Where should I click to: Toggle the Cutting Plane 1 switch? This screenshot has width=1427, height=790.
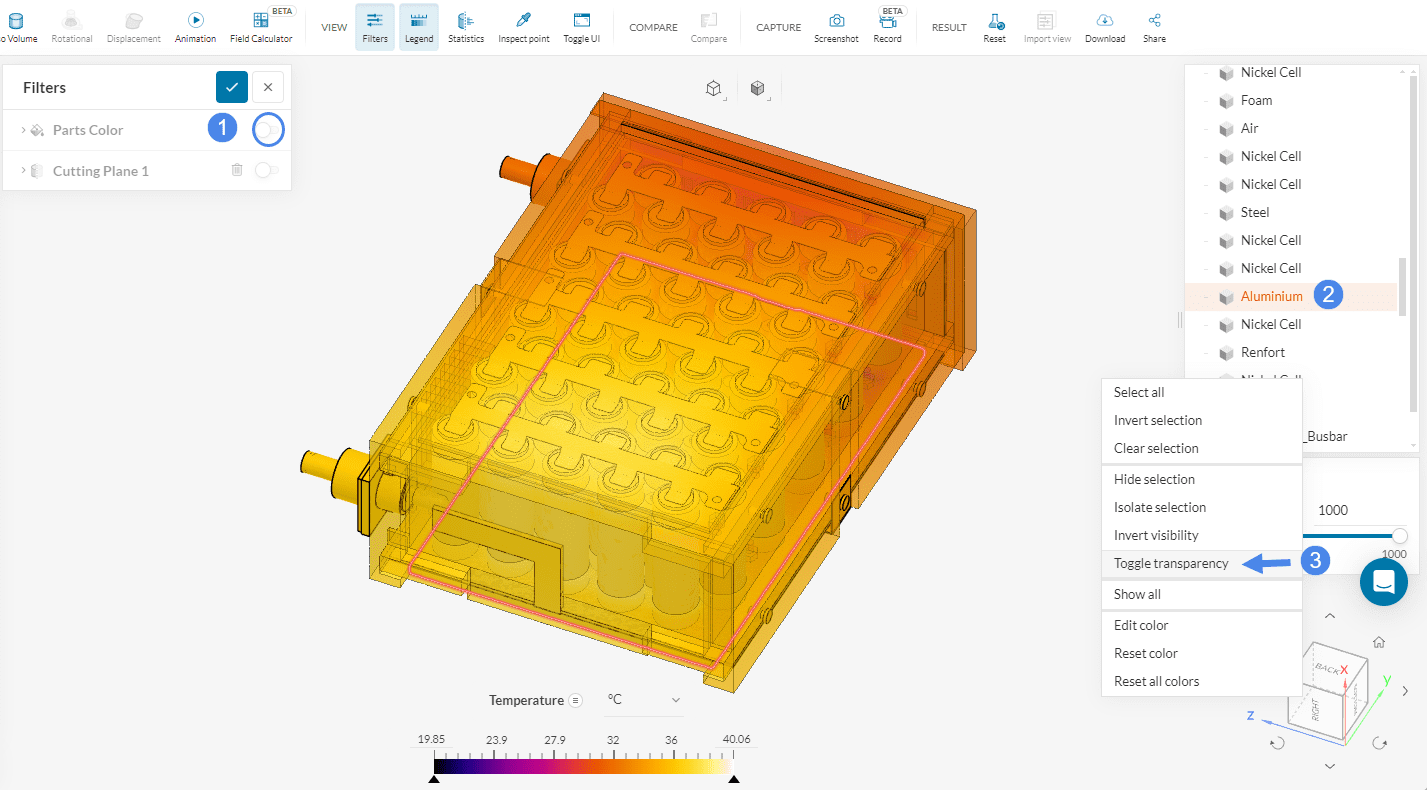[266, 171]
